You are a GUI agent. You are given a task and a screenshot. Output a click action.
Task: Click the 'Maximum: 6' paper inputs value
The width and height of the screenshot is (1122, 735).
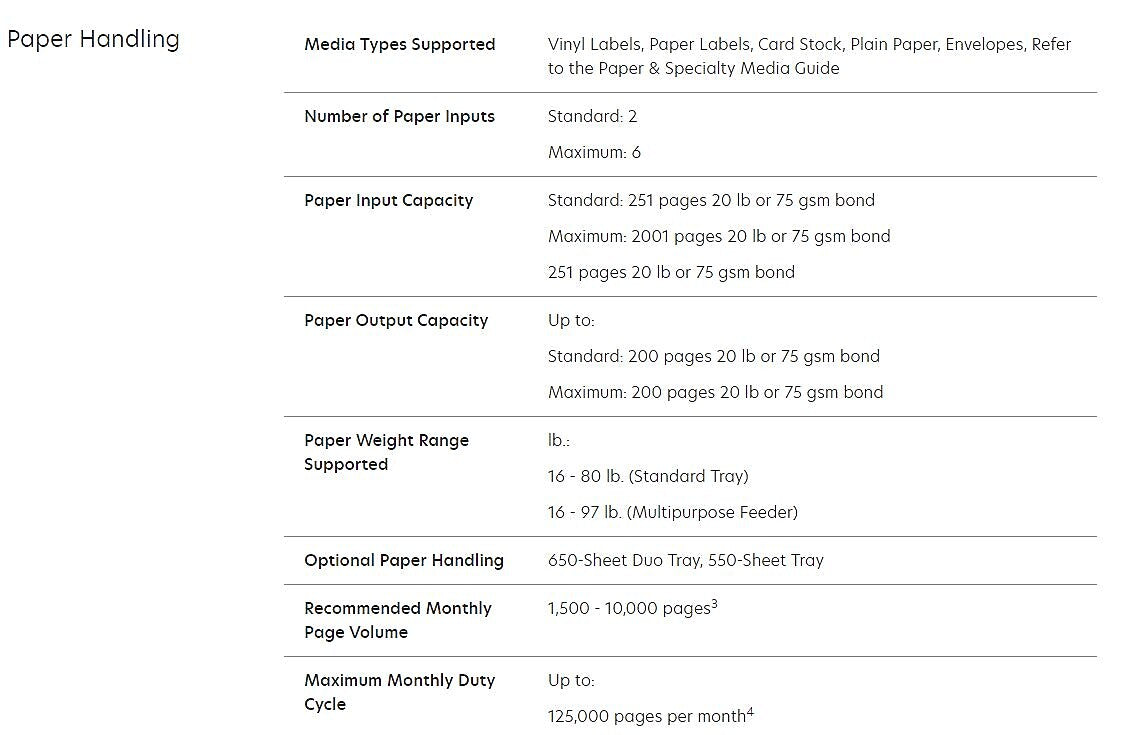(x=594, y=152)
